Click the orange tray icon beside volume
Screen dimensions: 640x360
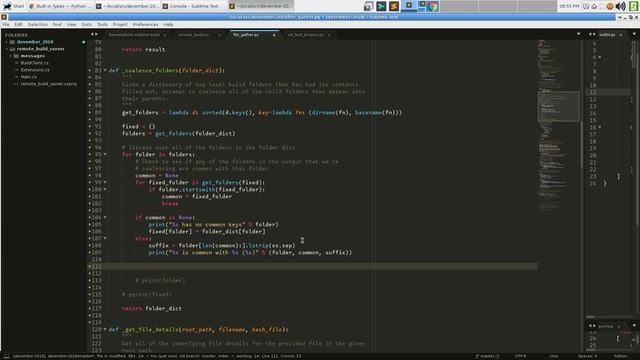(610, 6)
